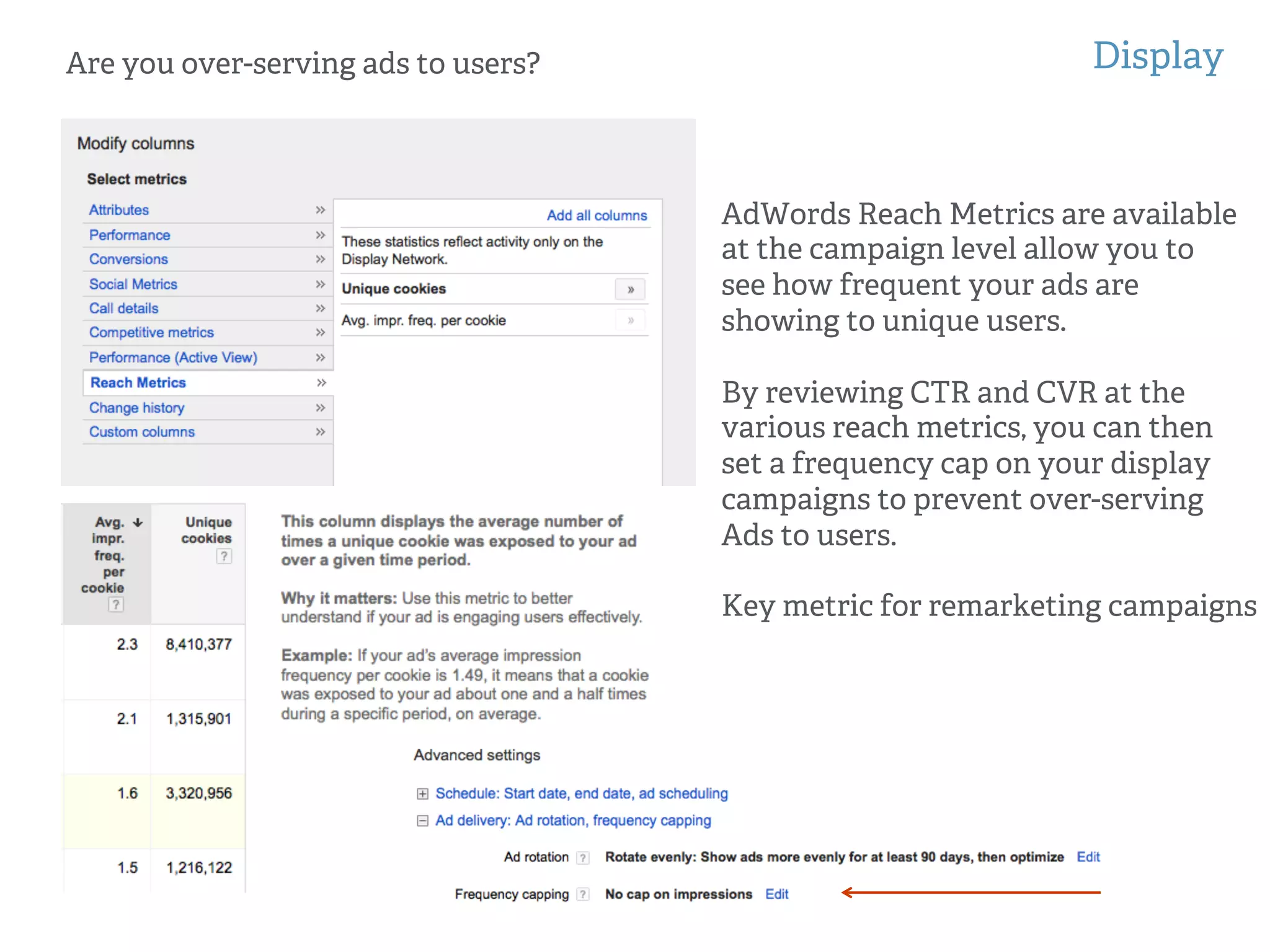
Task: Open the Performance metrics category
Action: click(130, 235)
